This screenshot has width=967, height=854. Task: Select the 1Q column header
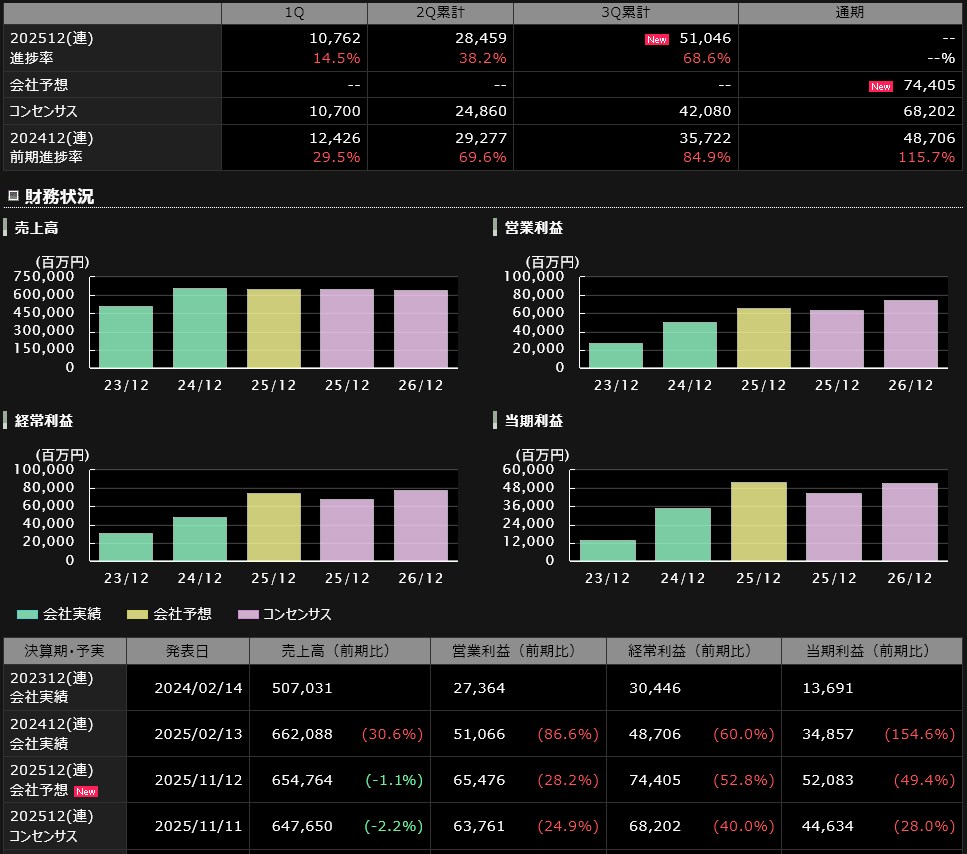(294, 13)
